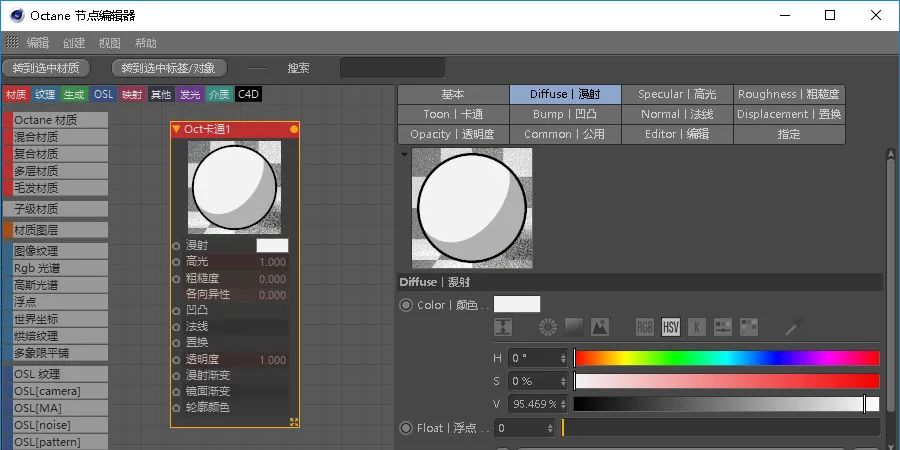
Task: Toggle the Color radio button
Action: pyautogui.click(x=406, y=305)
